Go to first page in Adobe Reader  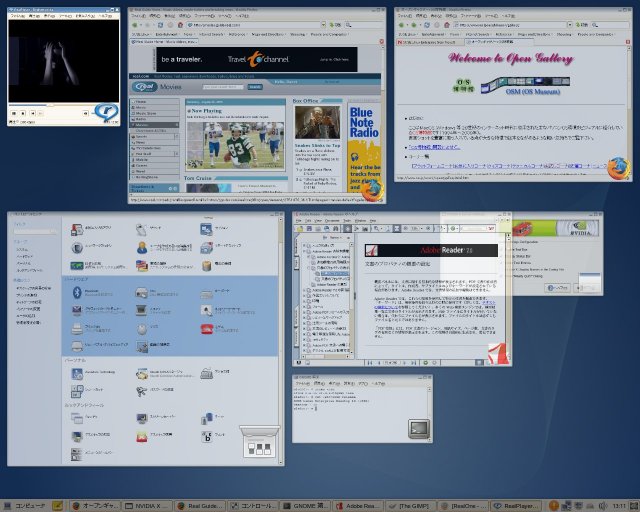370,362
